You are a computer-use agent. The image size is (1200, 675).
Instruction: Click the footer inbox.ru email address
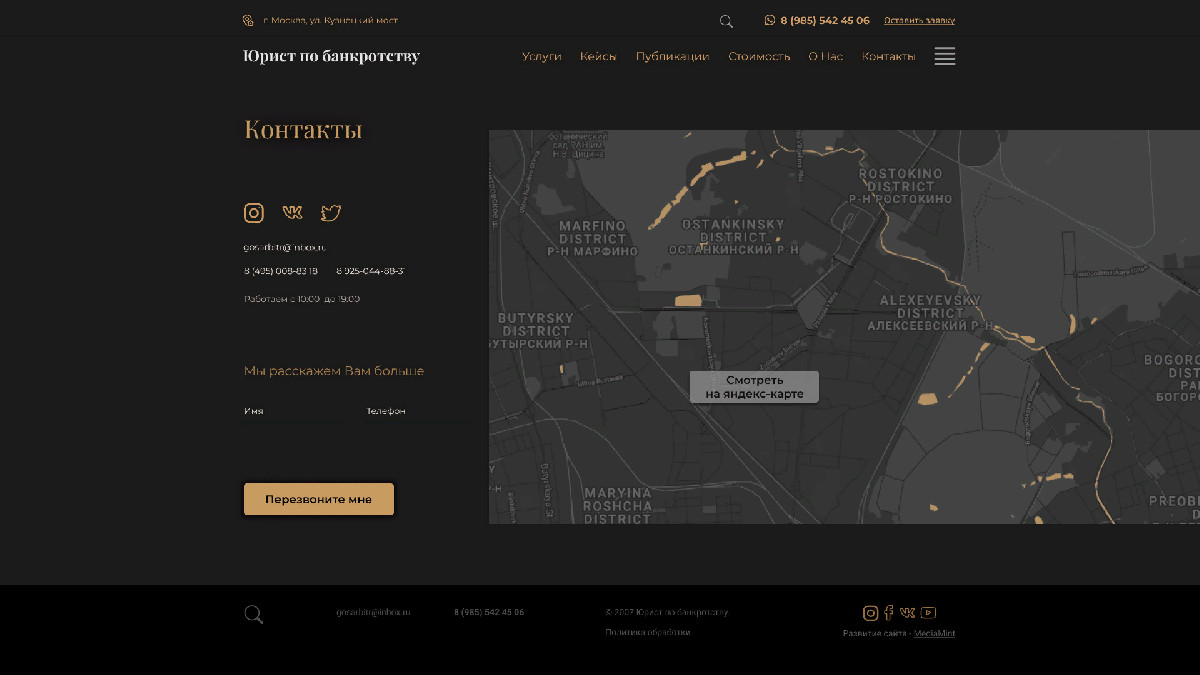click(373, 612)
